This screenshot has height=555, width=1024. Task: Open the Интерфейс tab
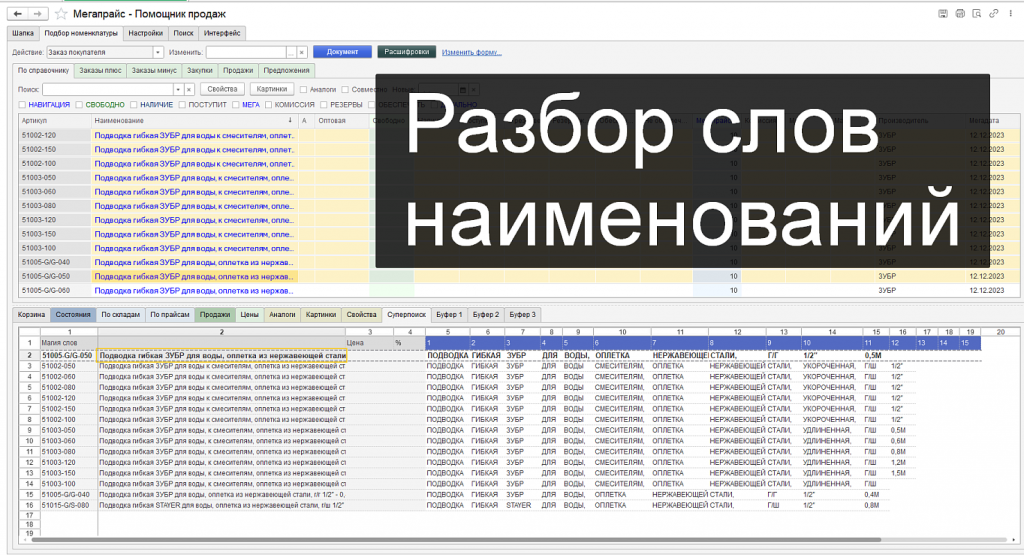pyautogui.click(x=222, y=33)
